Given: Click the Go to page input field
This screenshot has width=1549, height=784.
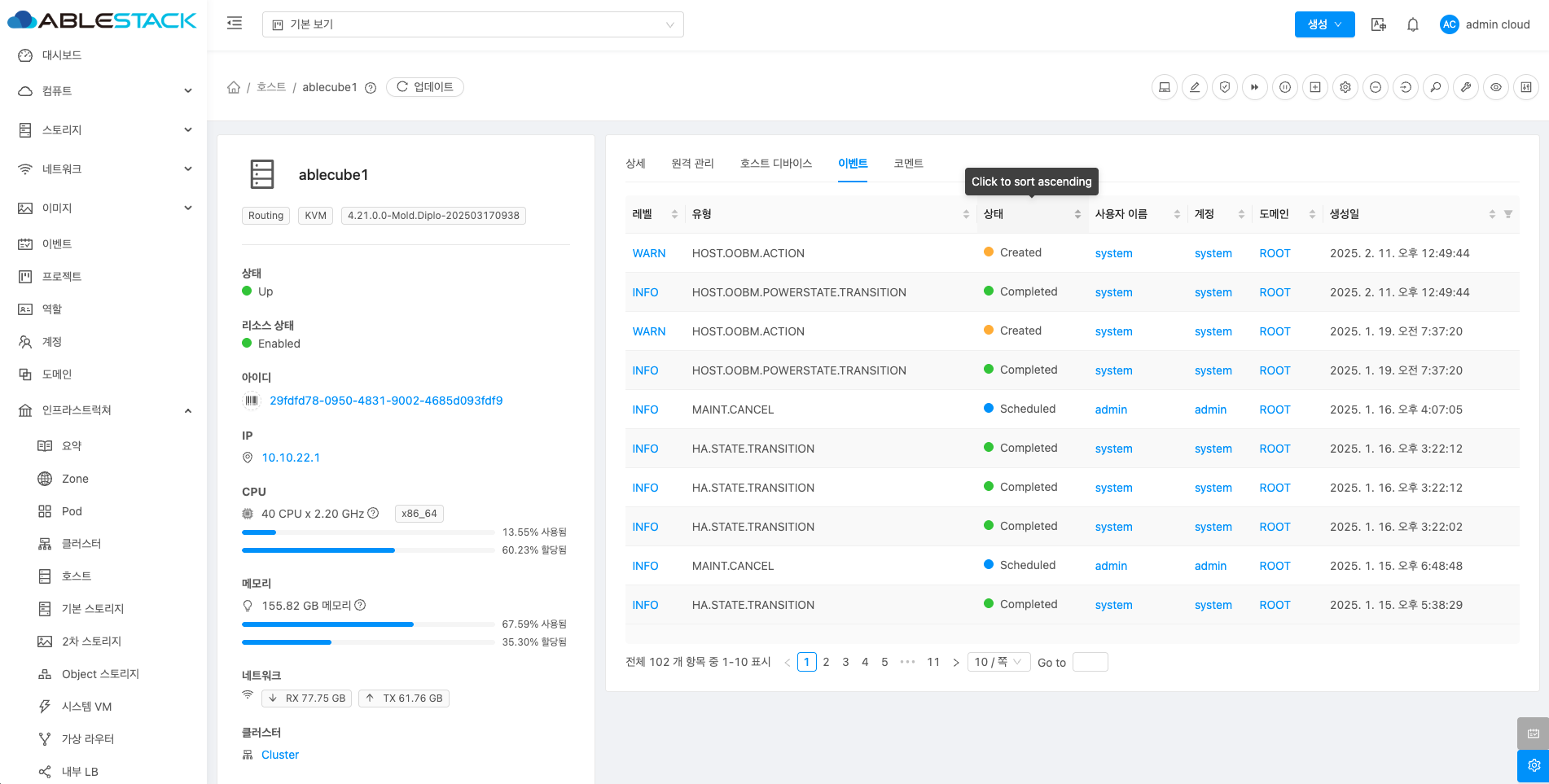Looking at the screenshot, I should click(x=1090, y=662).
